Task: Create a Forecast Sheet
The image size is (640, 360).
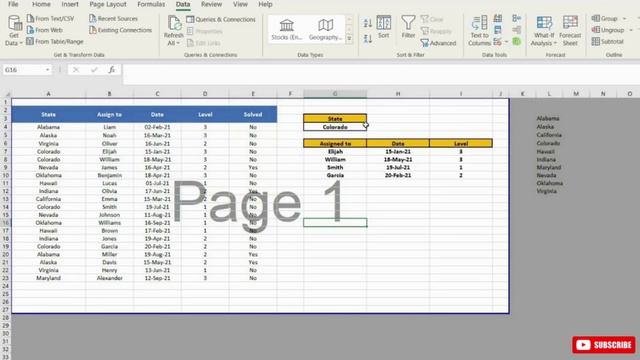Action: (570, 31)
